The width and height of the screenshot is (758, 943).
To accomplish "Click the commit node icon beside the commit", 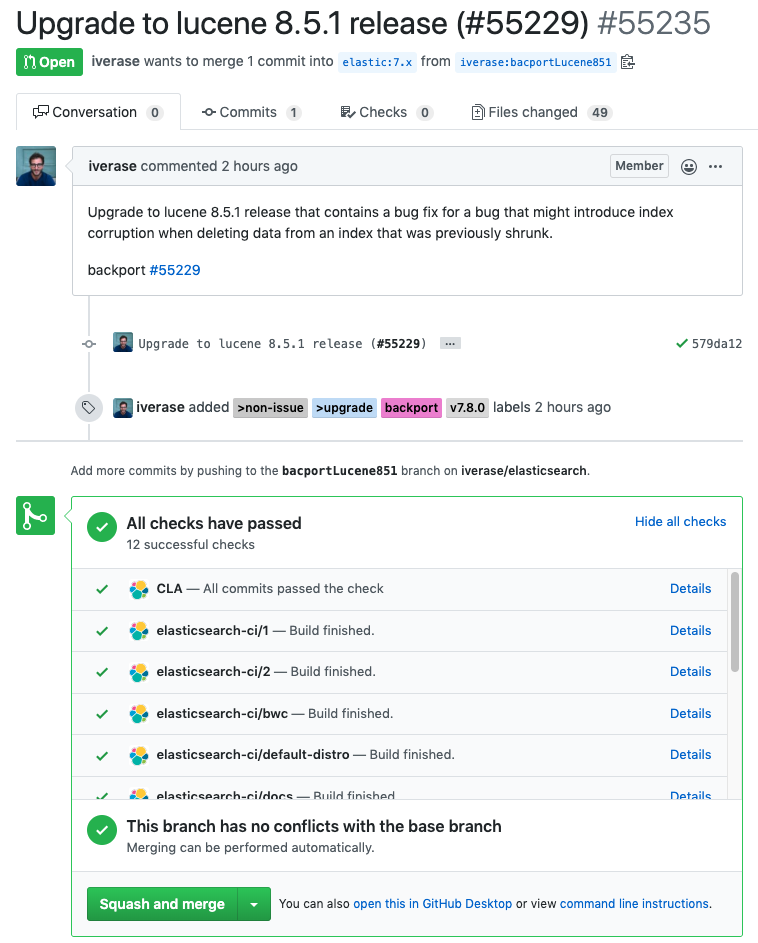I will [88, 342].
